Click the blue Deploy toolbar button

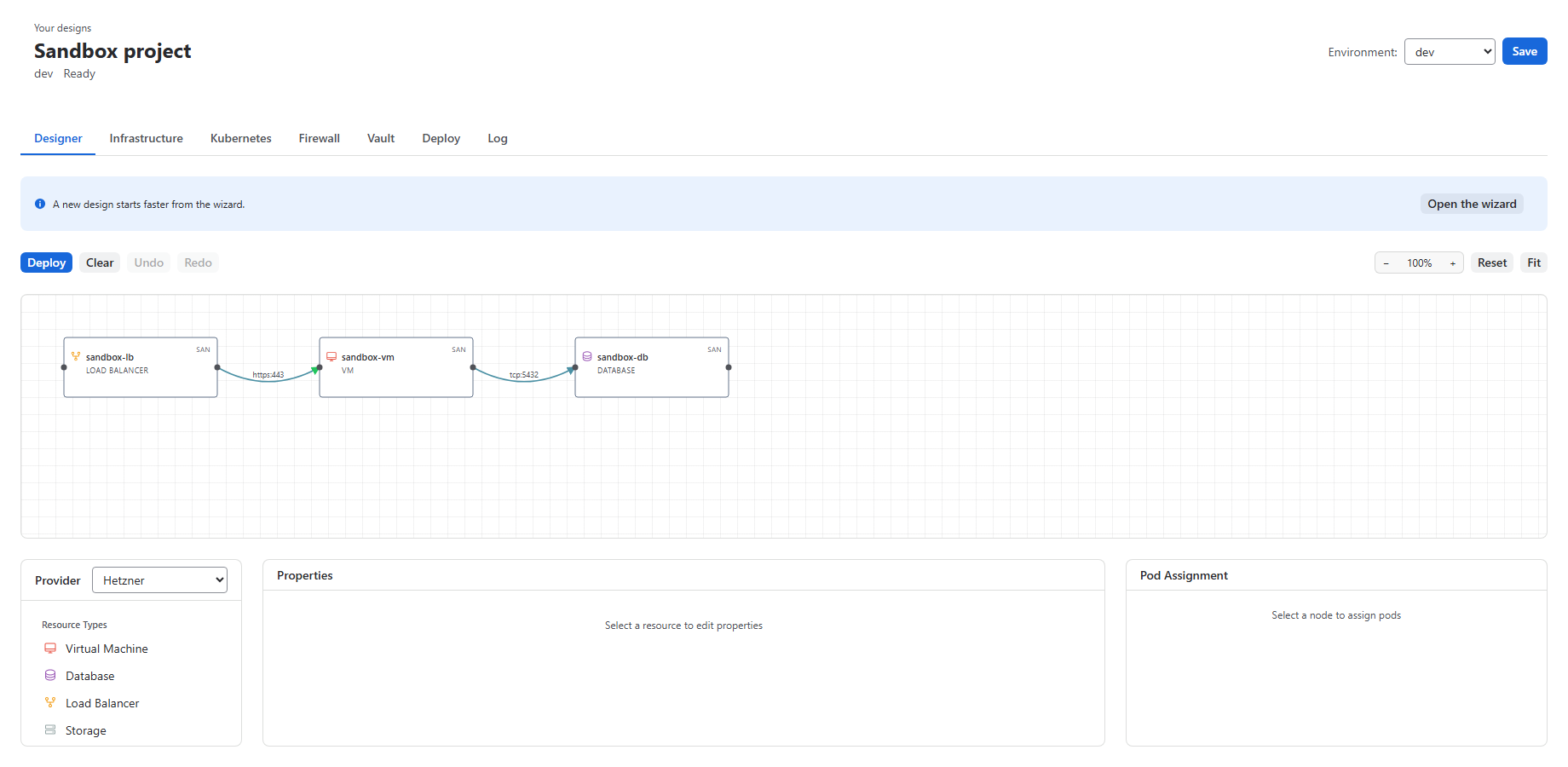[x=46, y=262]
